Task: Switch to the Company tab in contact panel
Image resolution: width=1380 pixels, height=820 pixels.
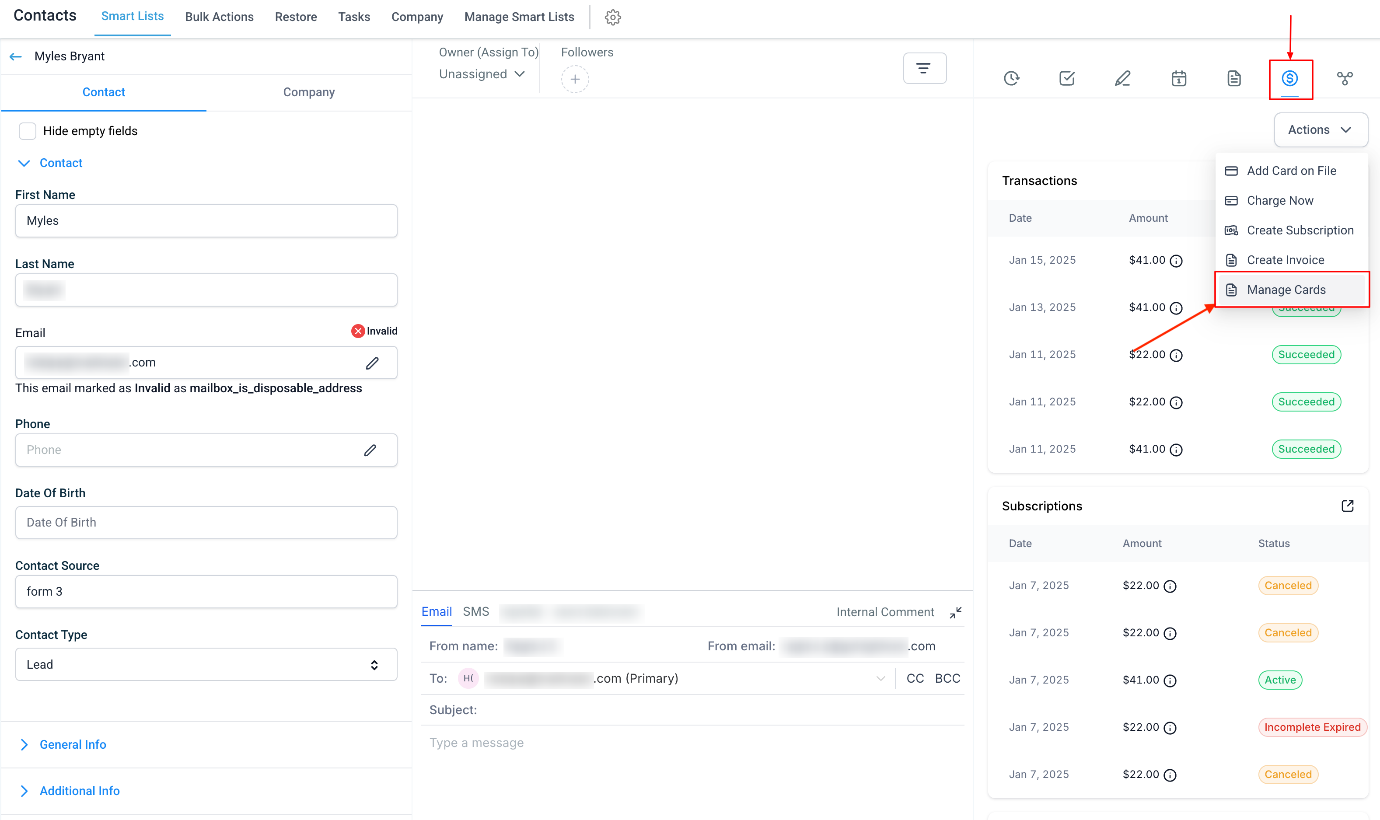Action: (x=309, y=92)
